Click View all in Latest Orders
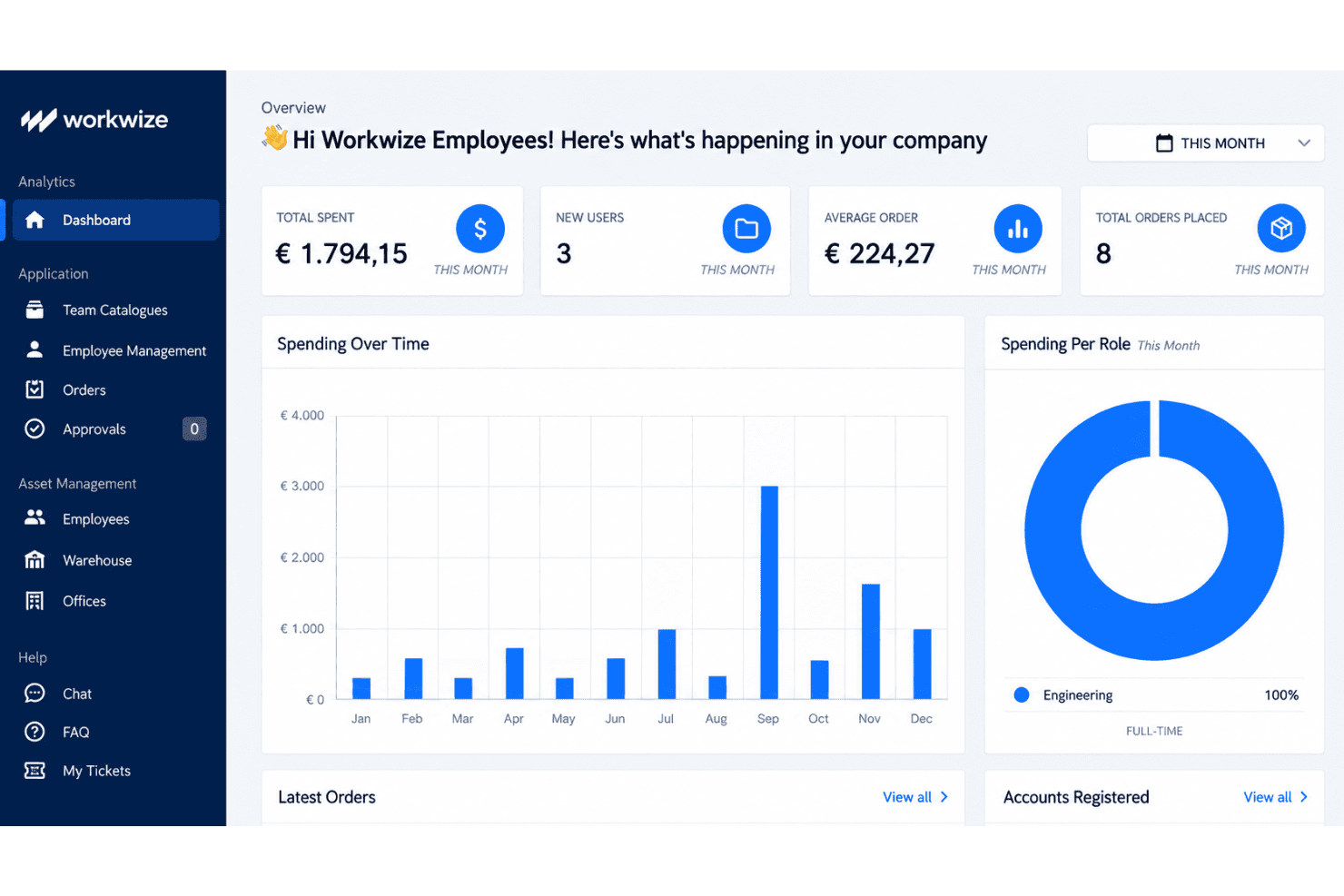This screenshot has width=1344, height=896. click(x=907, y=797)
